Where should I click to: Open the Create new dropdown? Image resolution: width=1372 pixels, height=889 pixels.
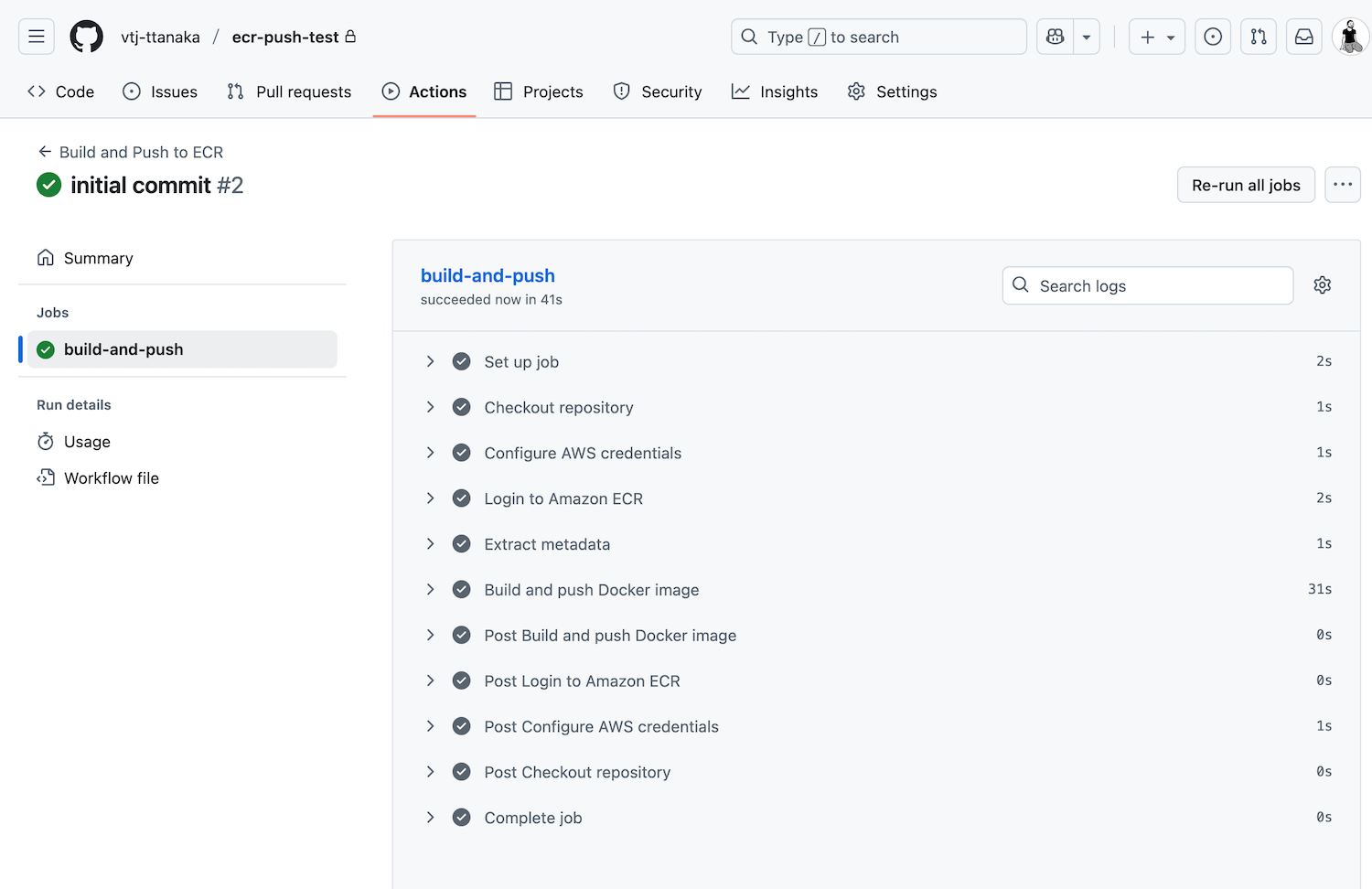pos(1157,37)
